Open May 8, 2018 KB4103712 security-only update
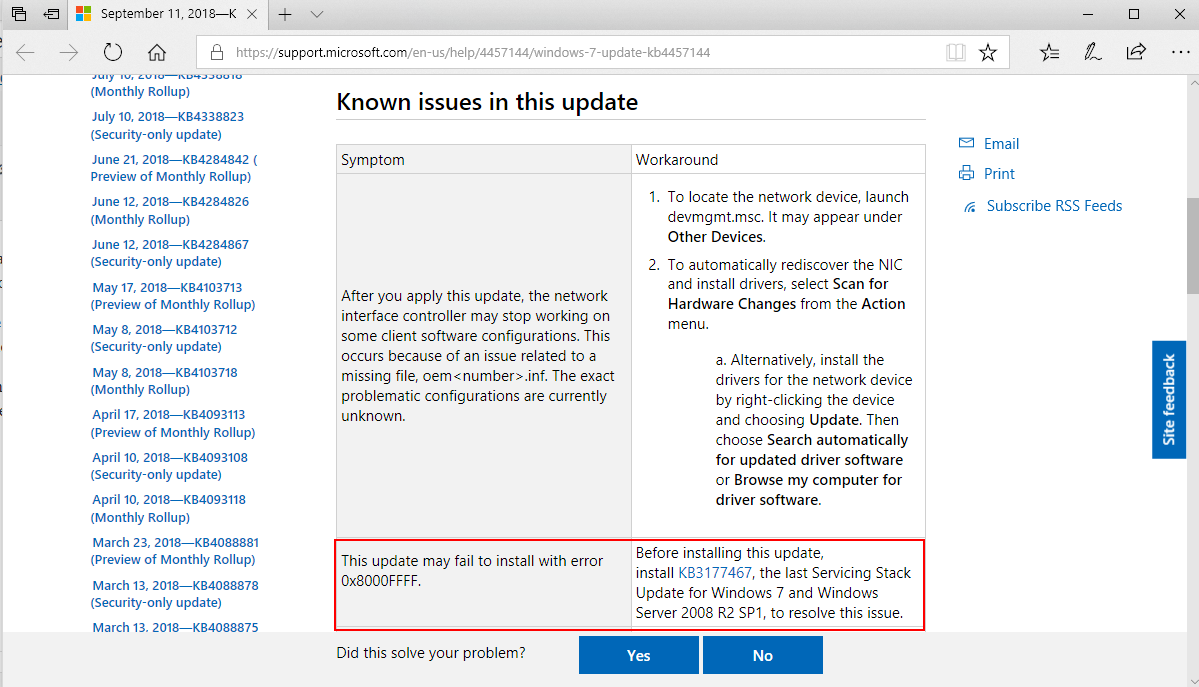 (164, 337)
